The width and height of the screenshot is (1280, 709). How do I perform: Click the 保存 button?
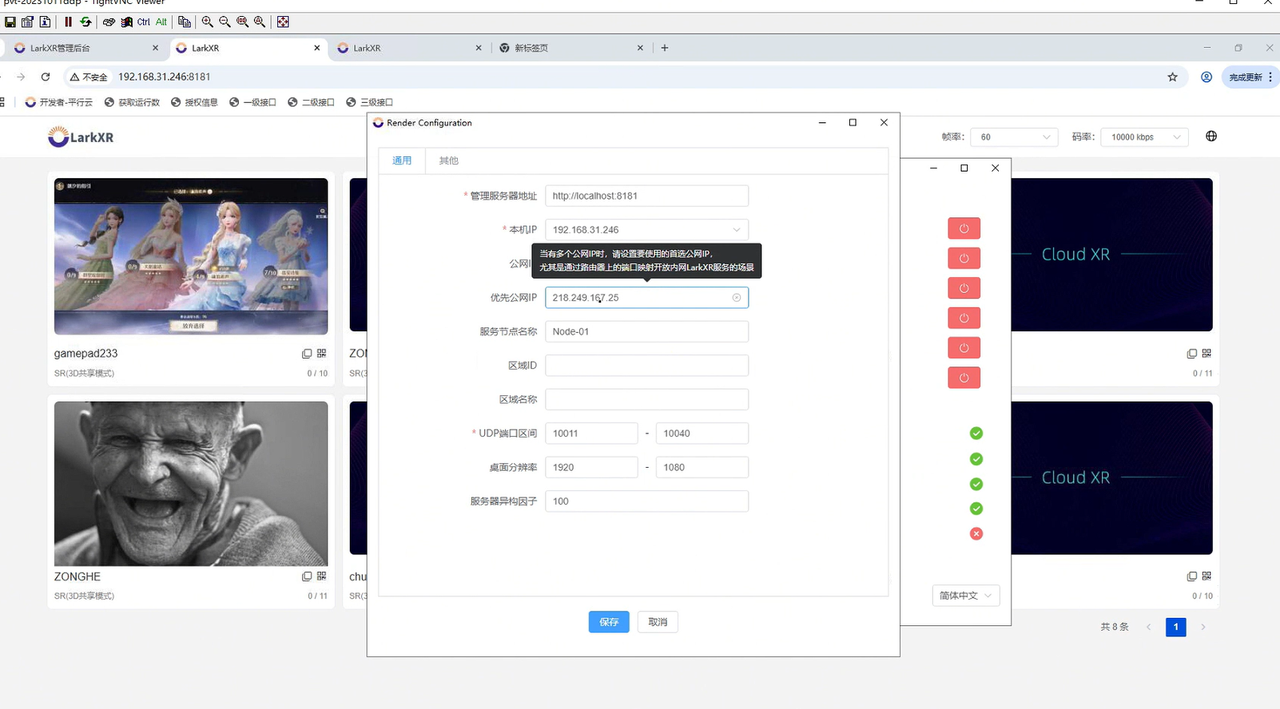click(x=609, y=622)
